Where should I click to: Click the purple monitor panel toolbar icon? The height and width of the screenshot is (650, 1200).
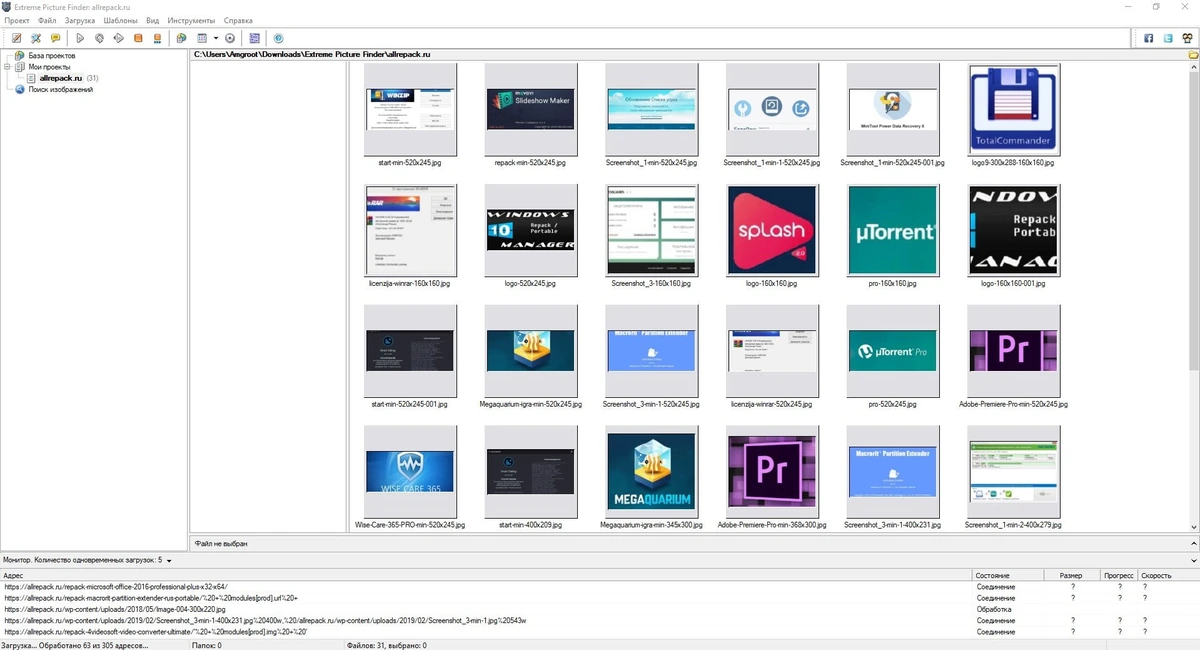(x=254, y=38)
